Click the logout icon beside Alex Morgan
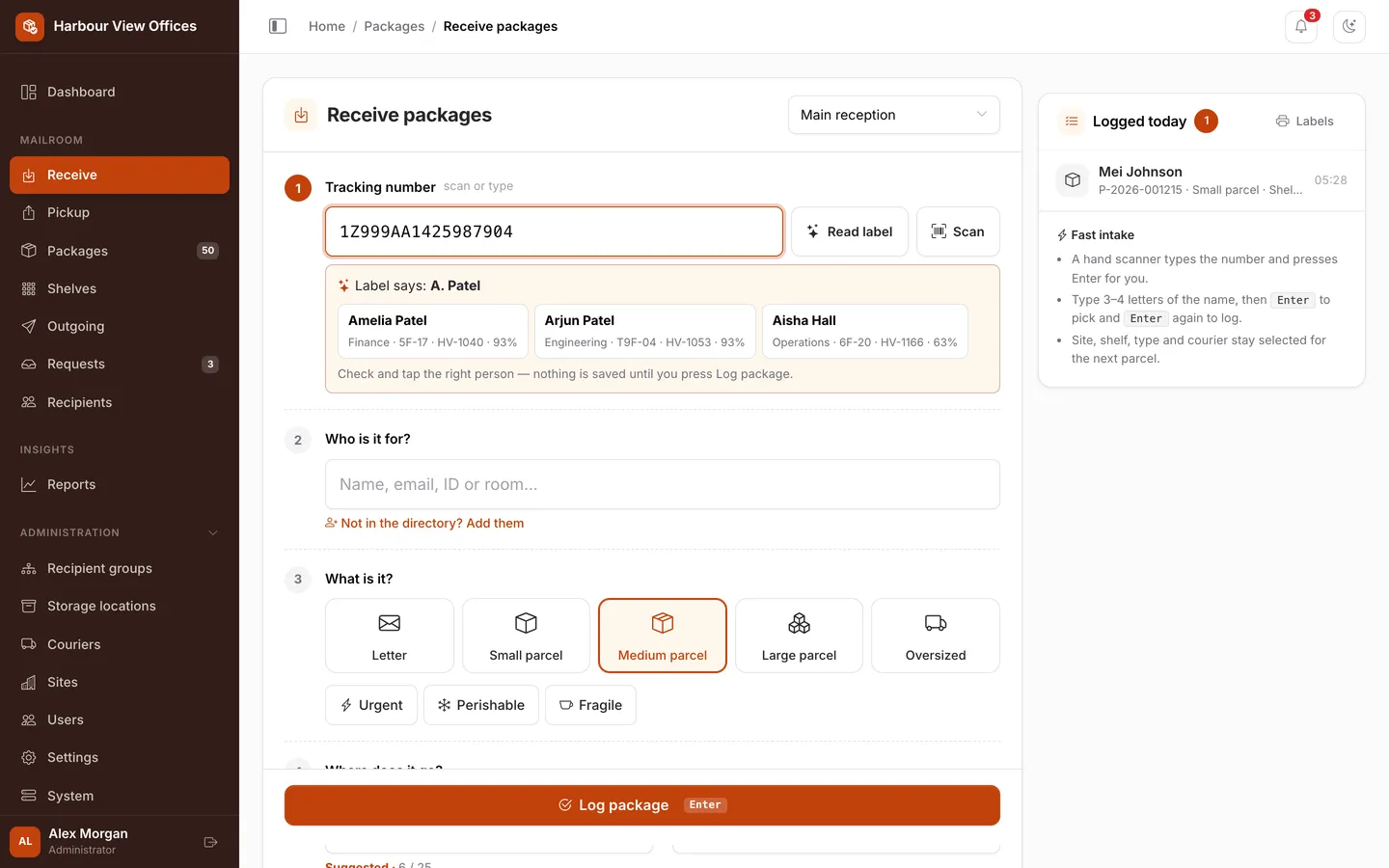 pyautogui.click(x=210, y=842)
